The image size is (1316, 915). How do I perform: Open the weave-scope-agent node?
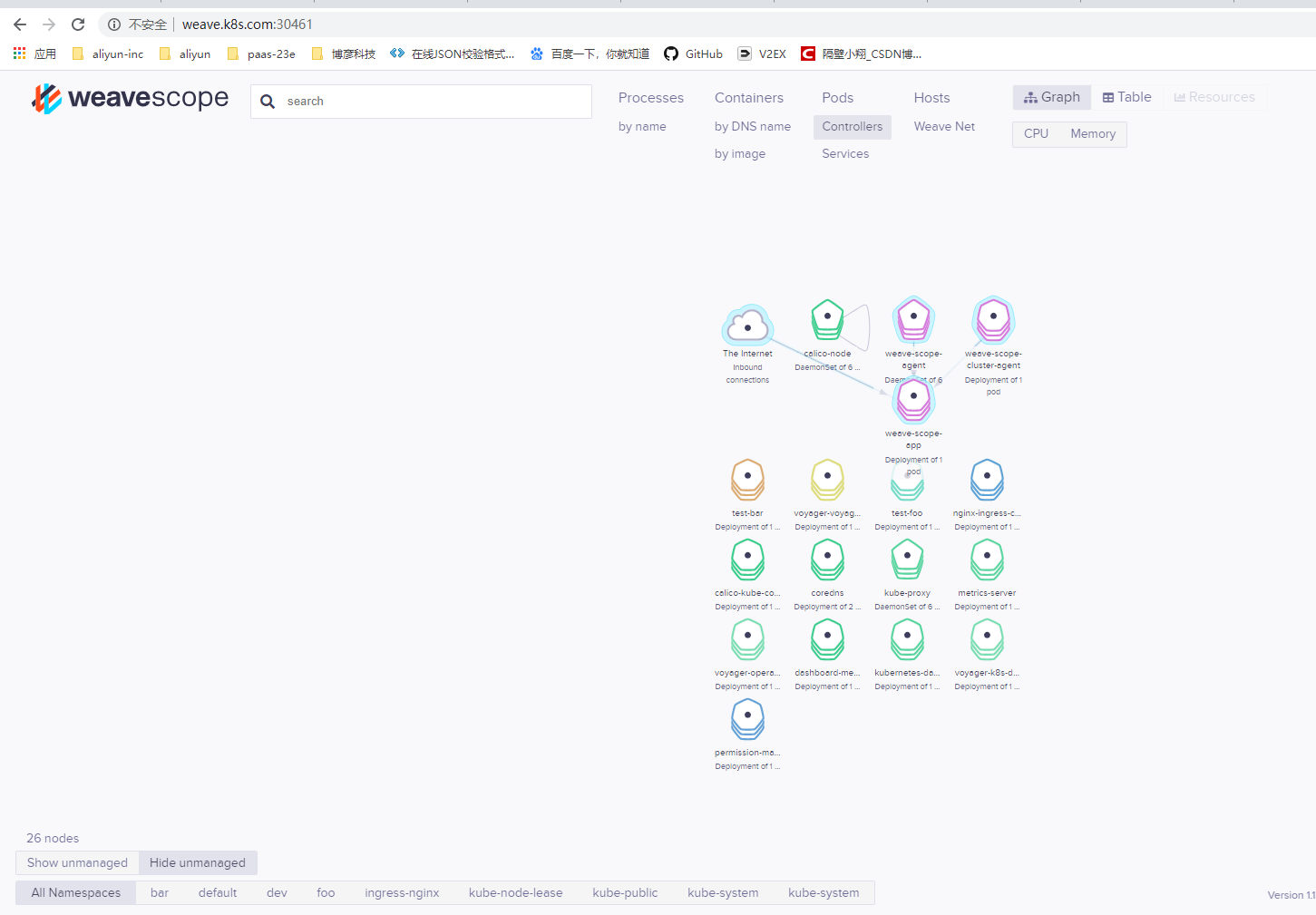[913, 319]
